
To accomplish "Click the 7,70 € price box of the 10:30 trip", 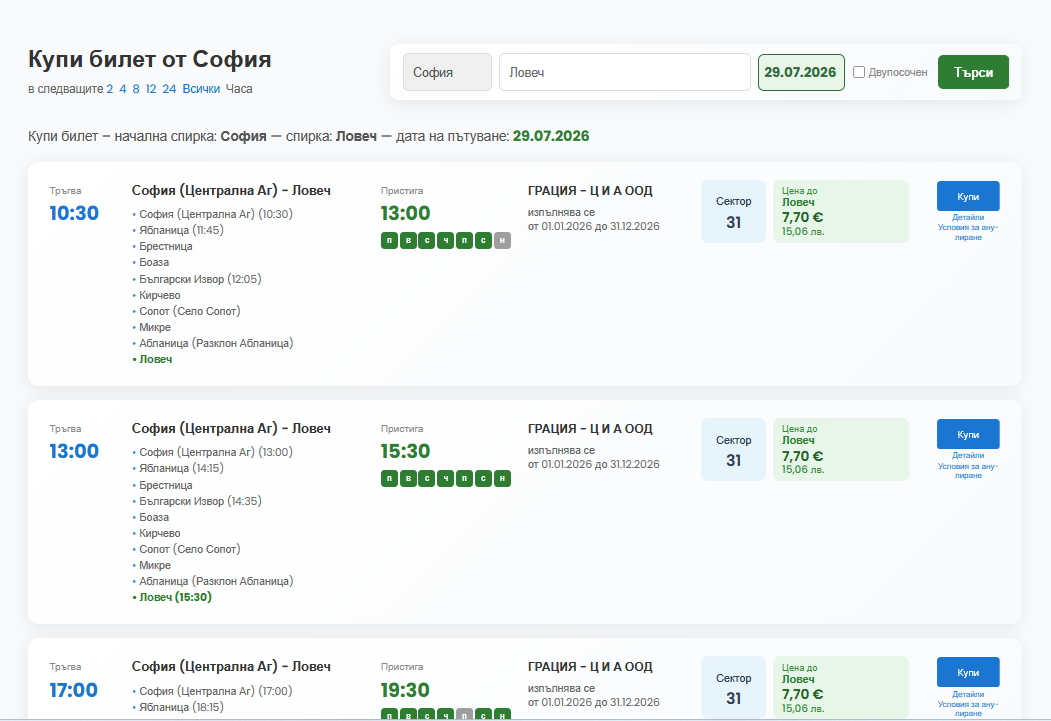I will pos(841,211).
